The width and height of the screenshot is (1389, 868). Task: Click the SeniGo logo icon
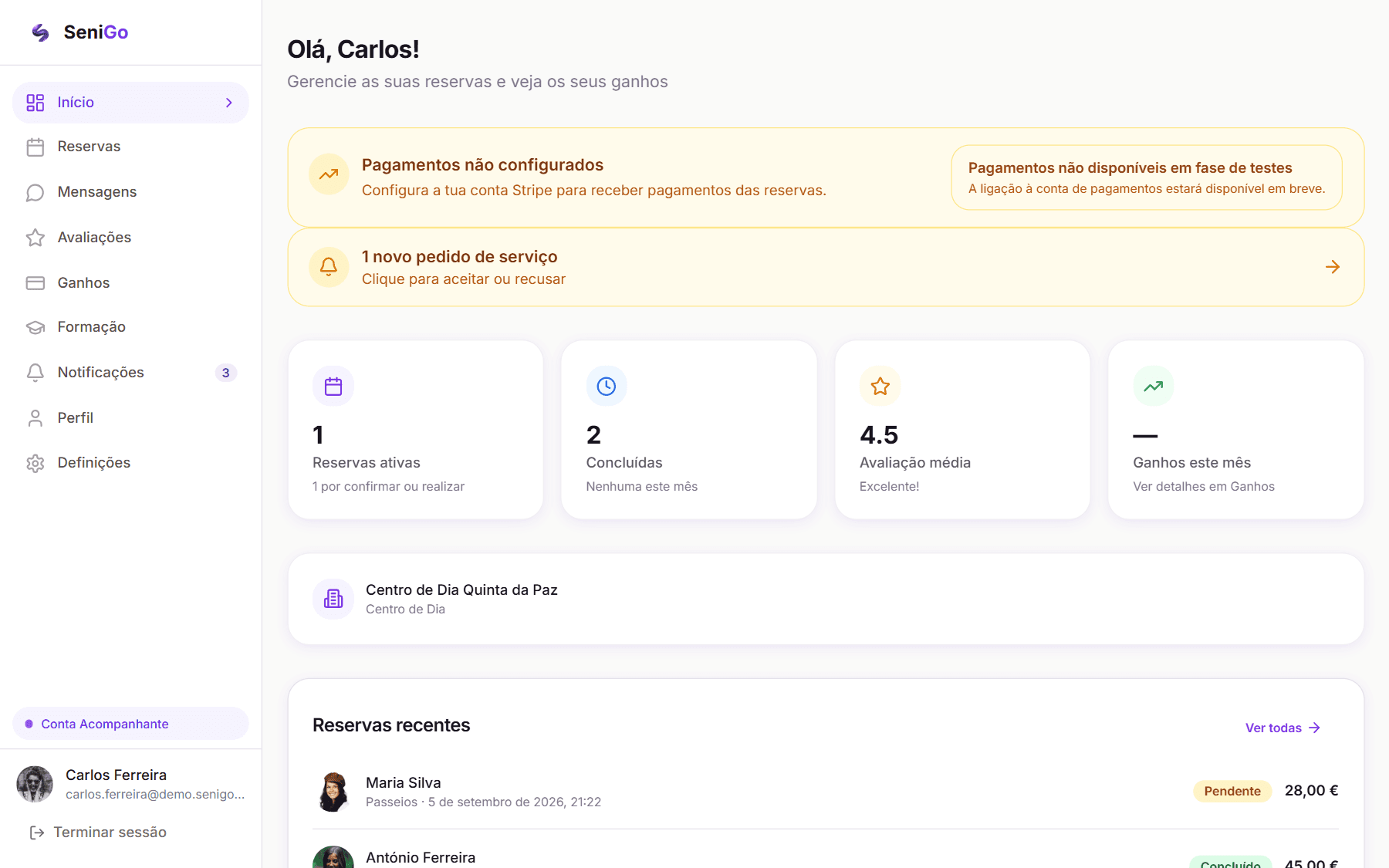coord(40,32)
